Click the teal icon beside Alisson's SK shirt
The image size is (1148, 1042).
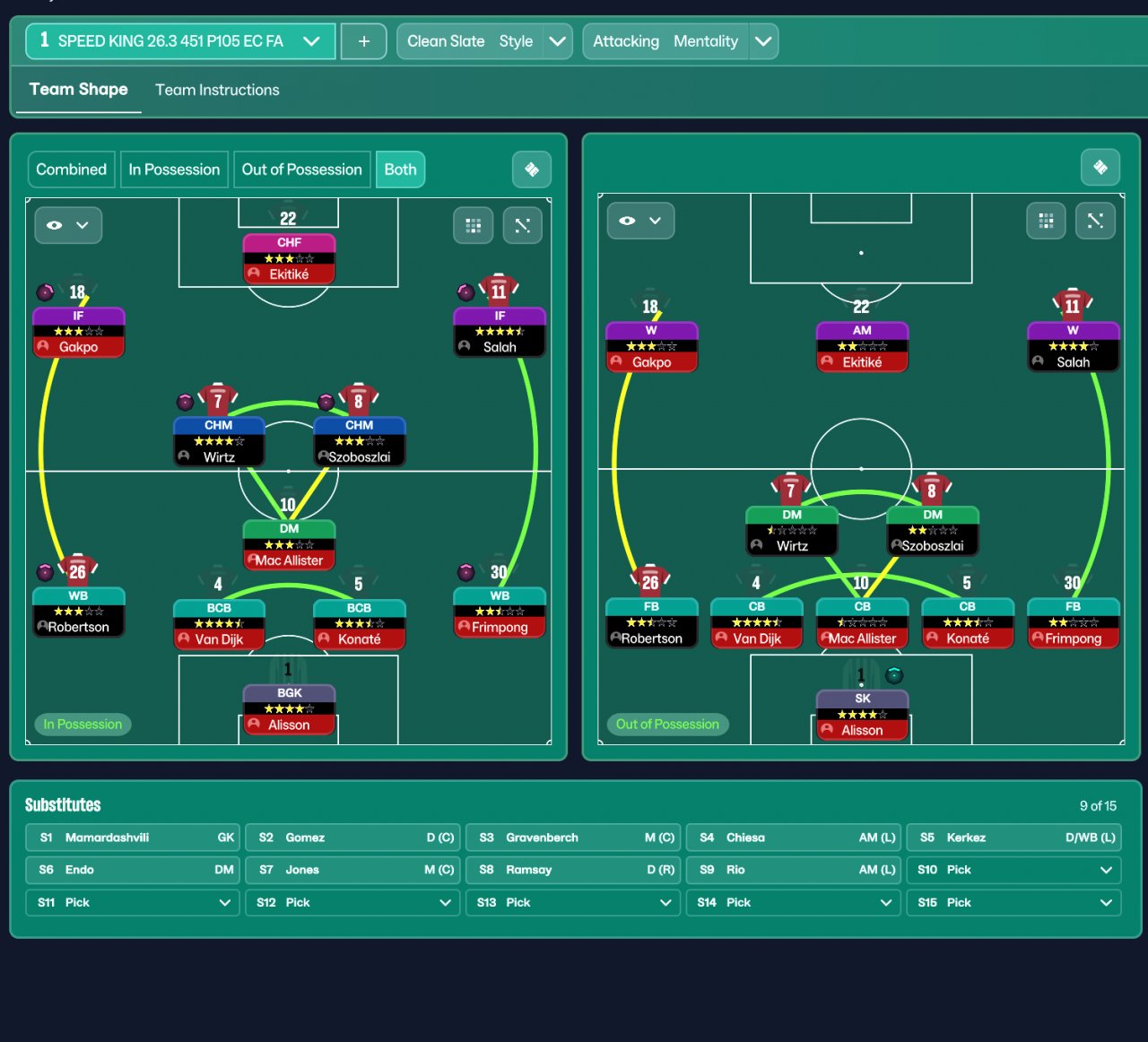coord(894,675)
